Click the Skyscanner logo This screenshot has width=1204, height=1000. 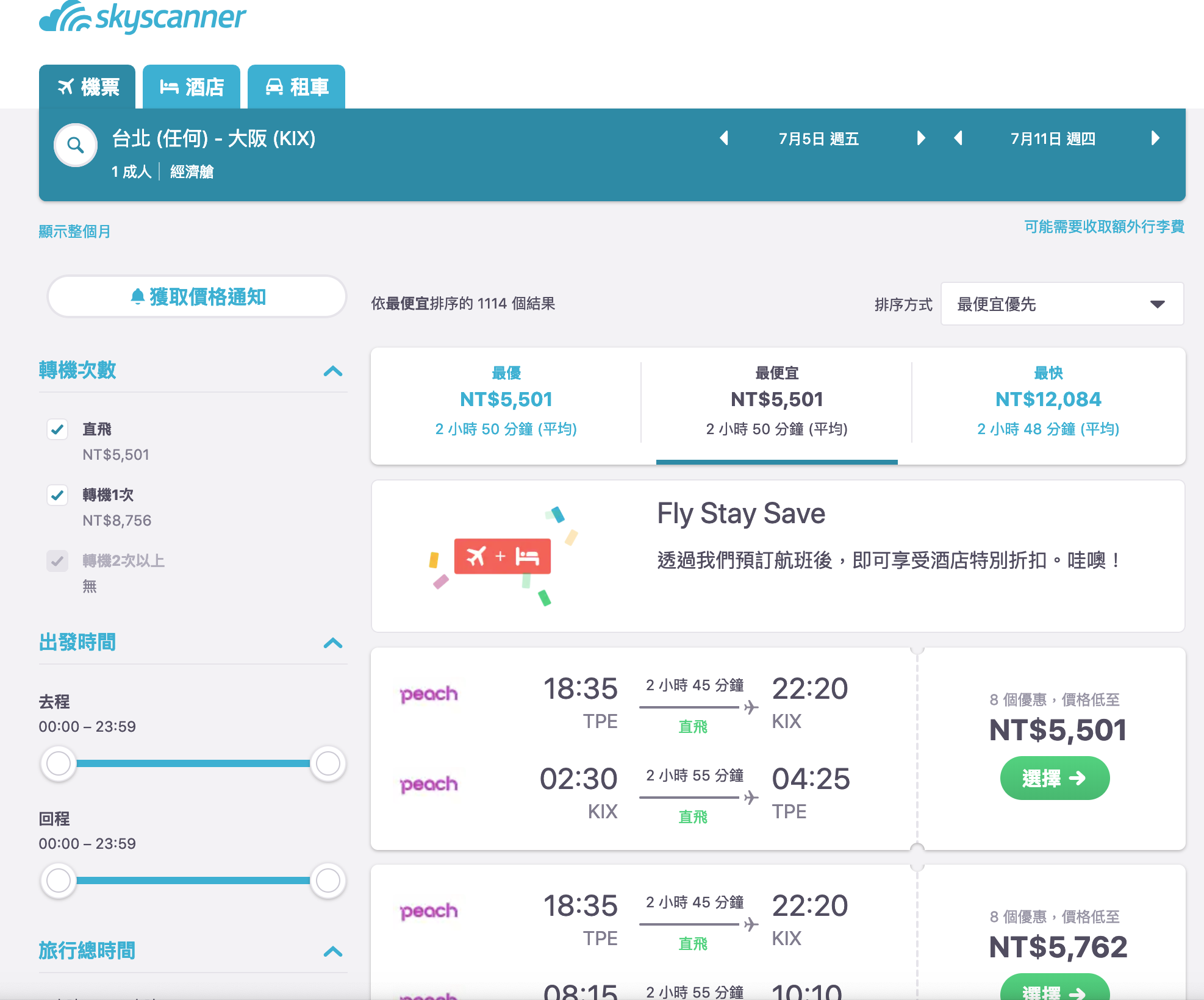[x=142, y=17]
